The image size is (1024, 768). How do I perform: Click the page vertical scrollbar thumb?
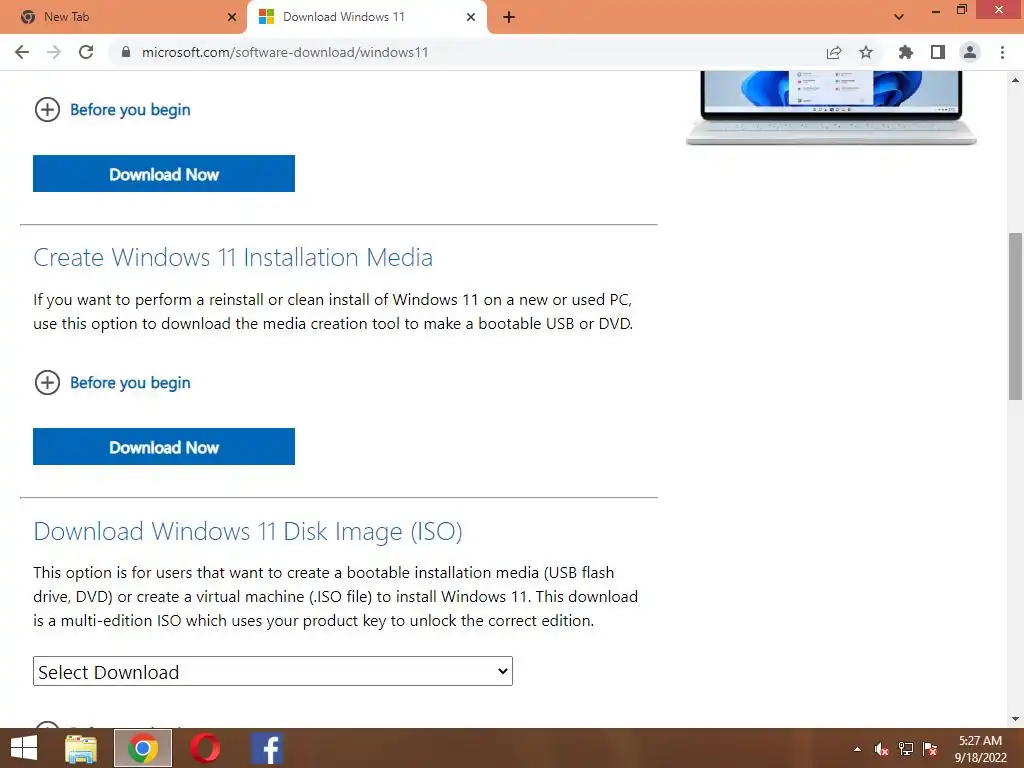(x=1016, y=316)
